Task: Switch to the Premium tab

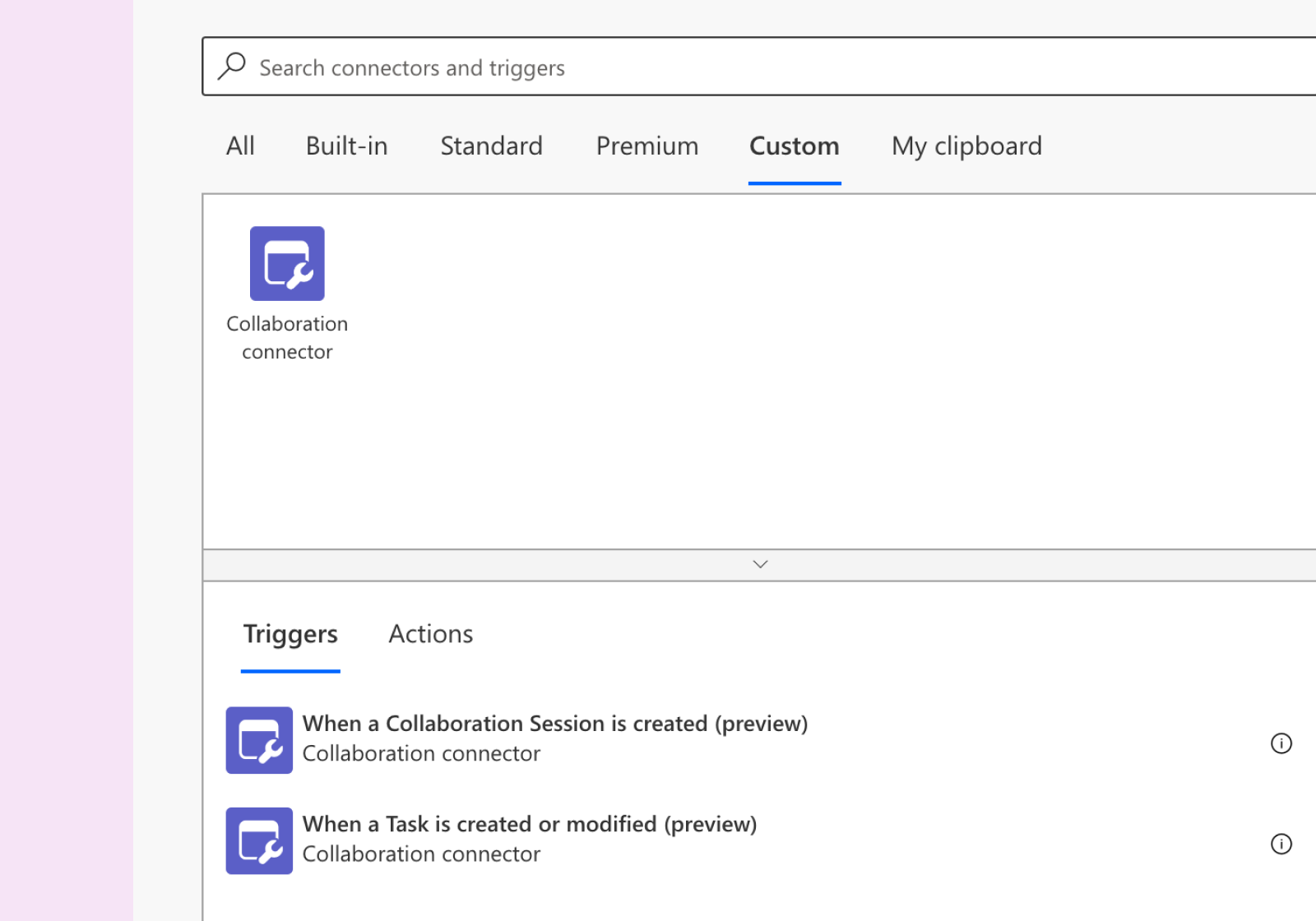Action: click(x=646, y=146)
